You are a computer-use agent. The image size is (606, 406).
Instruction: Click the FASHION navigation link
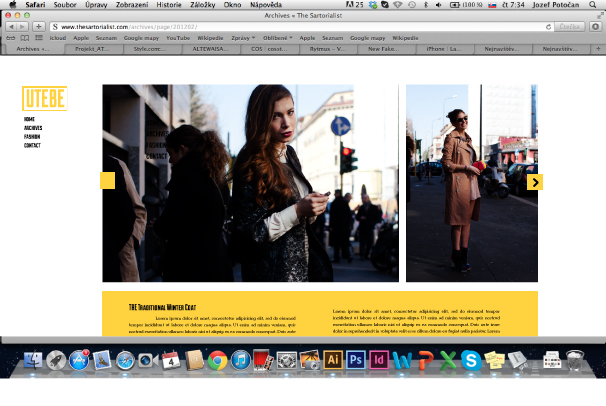pyautogui.click(x=32, y=137)
